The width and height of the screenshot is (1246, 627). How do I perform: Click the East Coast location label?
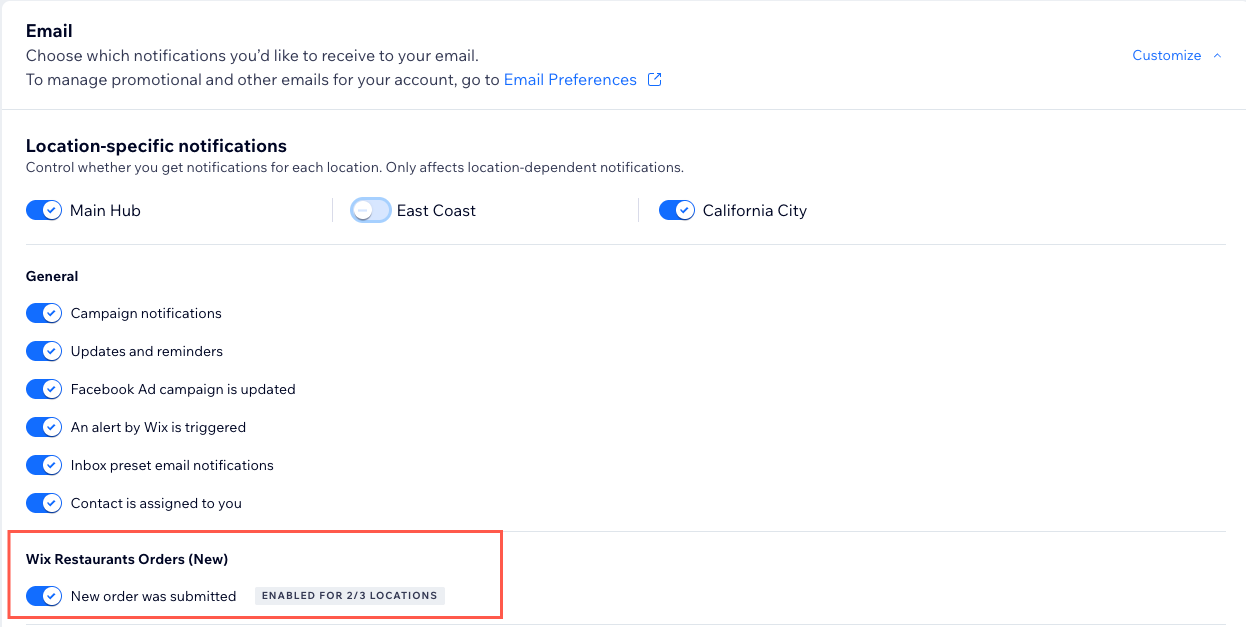coord(436,211)
